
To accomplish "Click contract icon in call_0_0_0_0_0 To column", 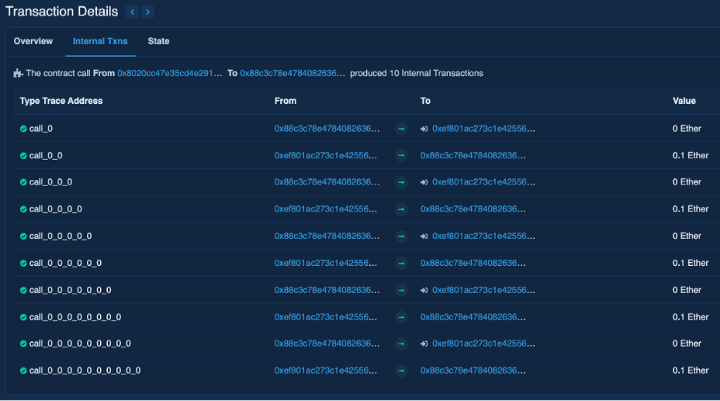I will point(425,236).
